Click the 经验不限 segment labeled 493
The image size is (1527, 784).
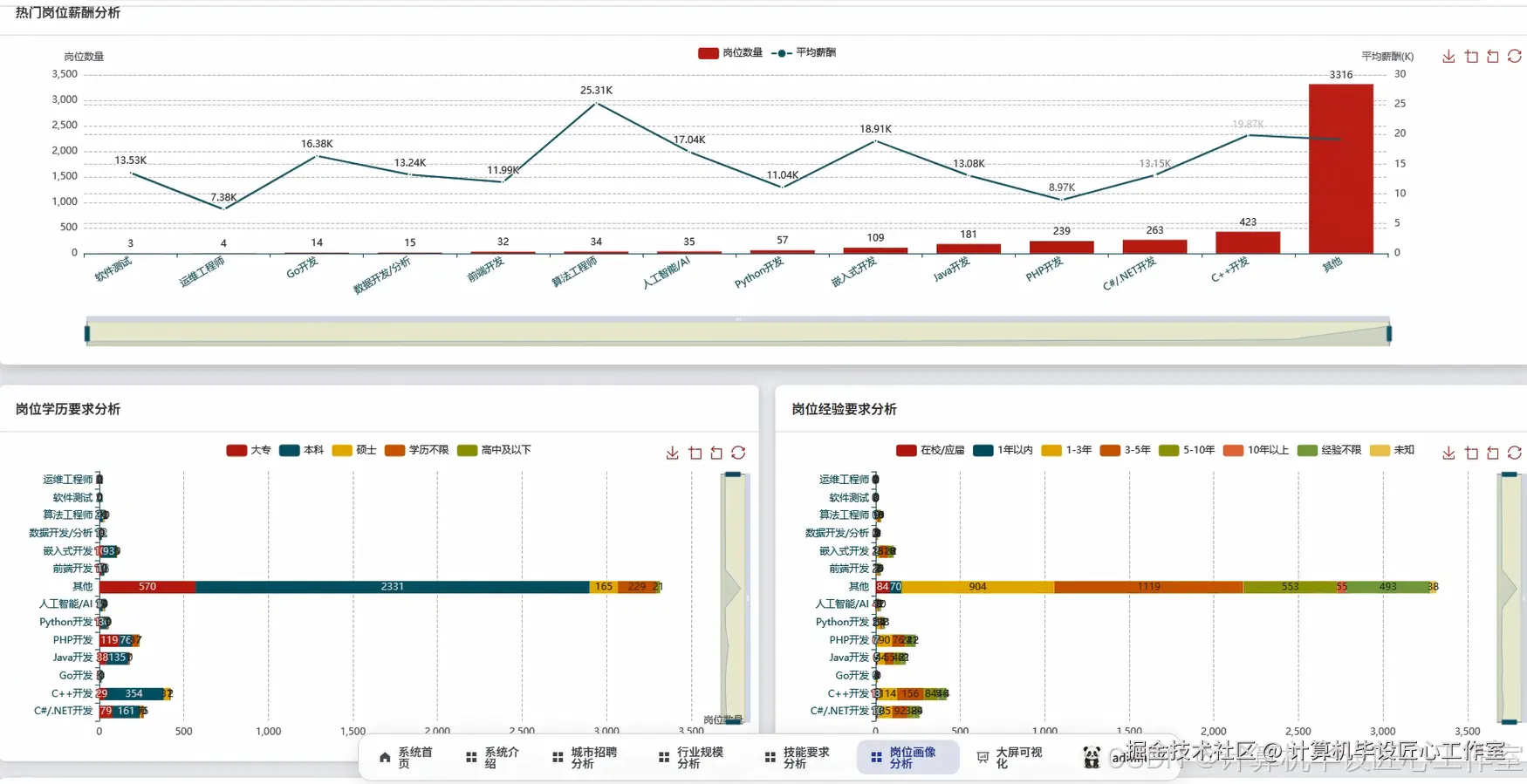click(x=1387, y=586)
